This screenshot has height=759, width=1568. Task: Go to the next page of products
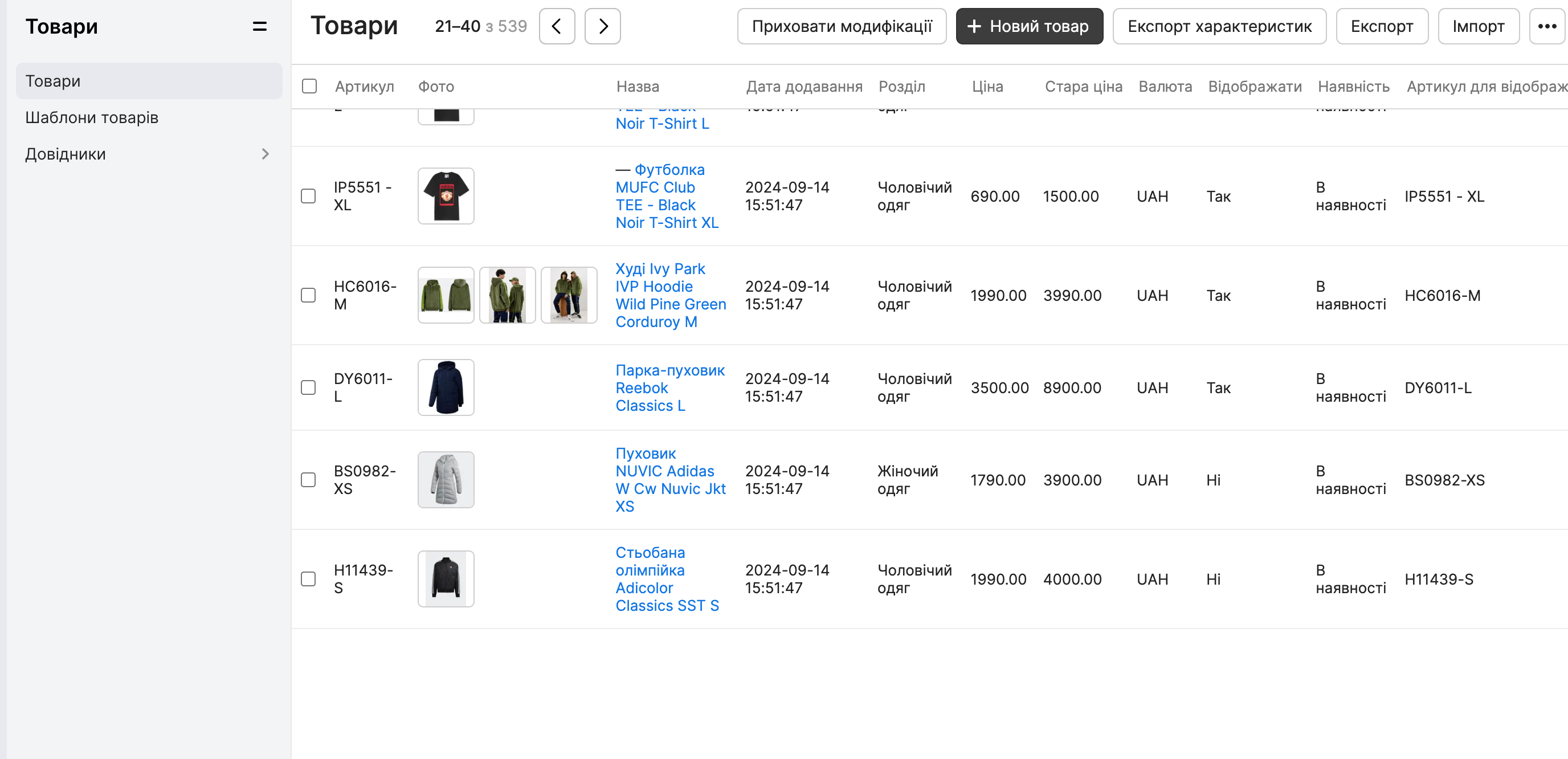(603, 26)
